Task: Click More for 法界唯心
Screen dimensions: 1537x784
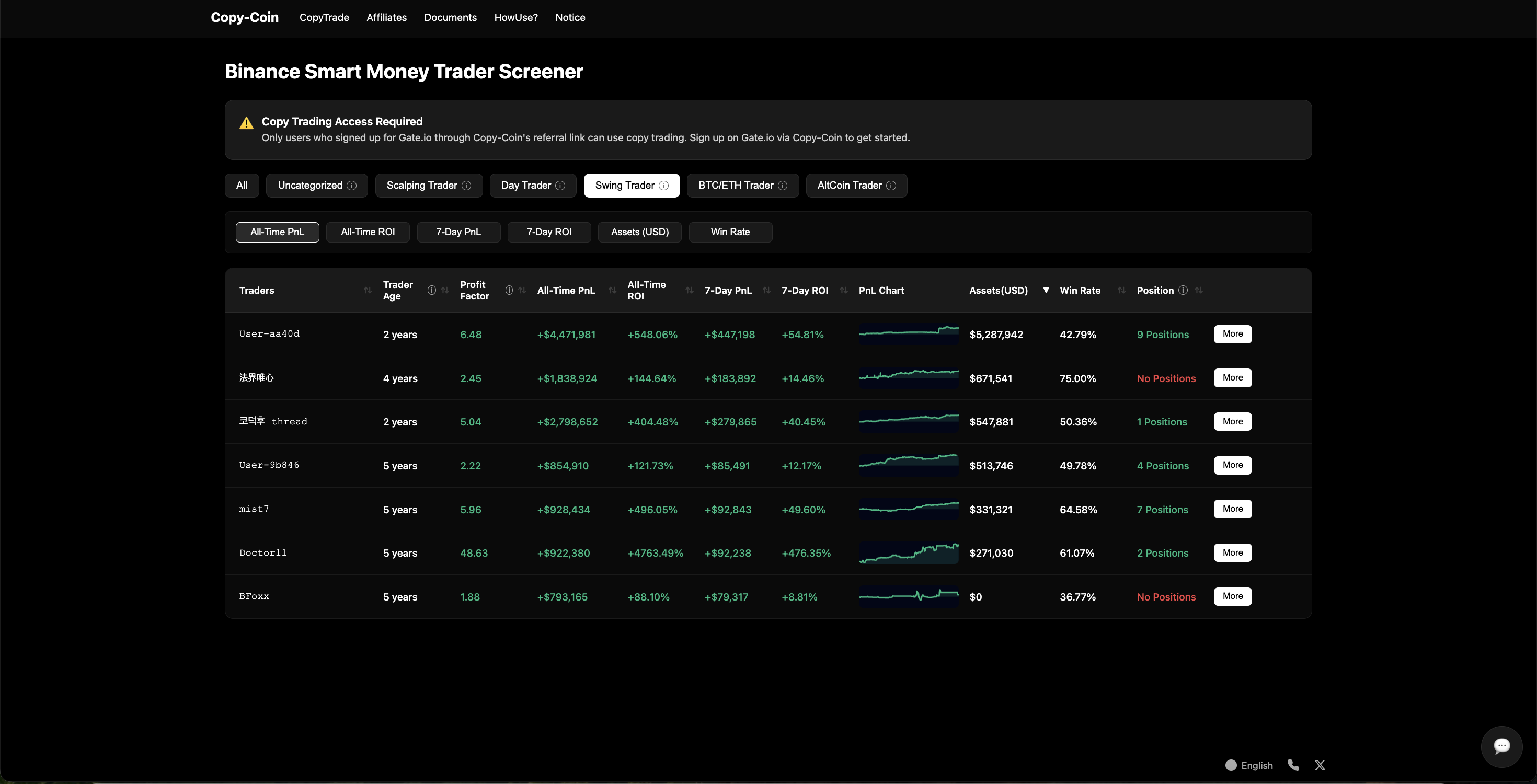Action: 1233,378
